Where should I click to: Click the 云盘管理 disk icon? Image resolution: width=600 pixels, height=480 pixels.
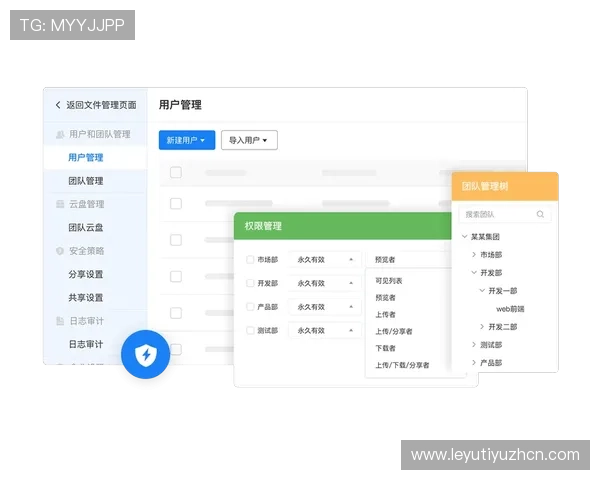pyautogui.click(x=60, y=204)
